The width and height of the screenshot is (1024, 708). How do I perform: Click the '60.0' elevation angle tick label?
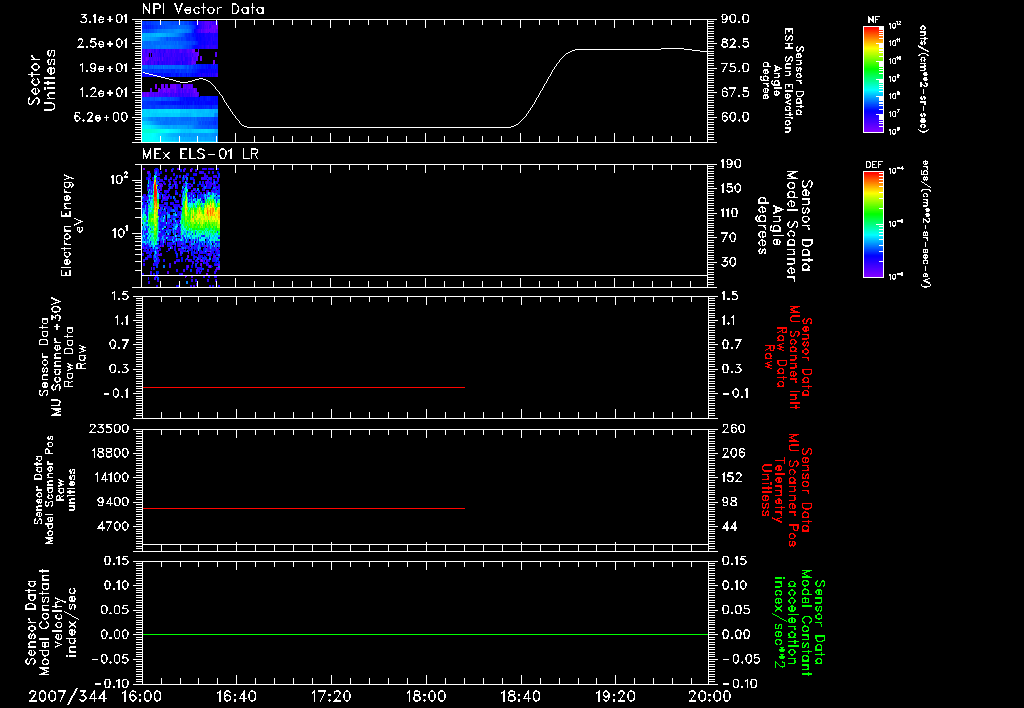(x=735, y=117)
